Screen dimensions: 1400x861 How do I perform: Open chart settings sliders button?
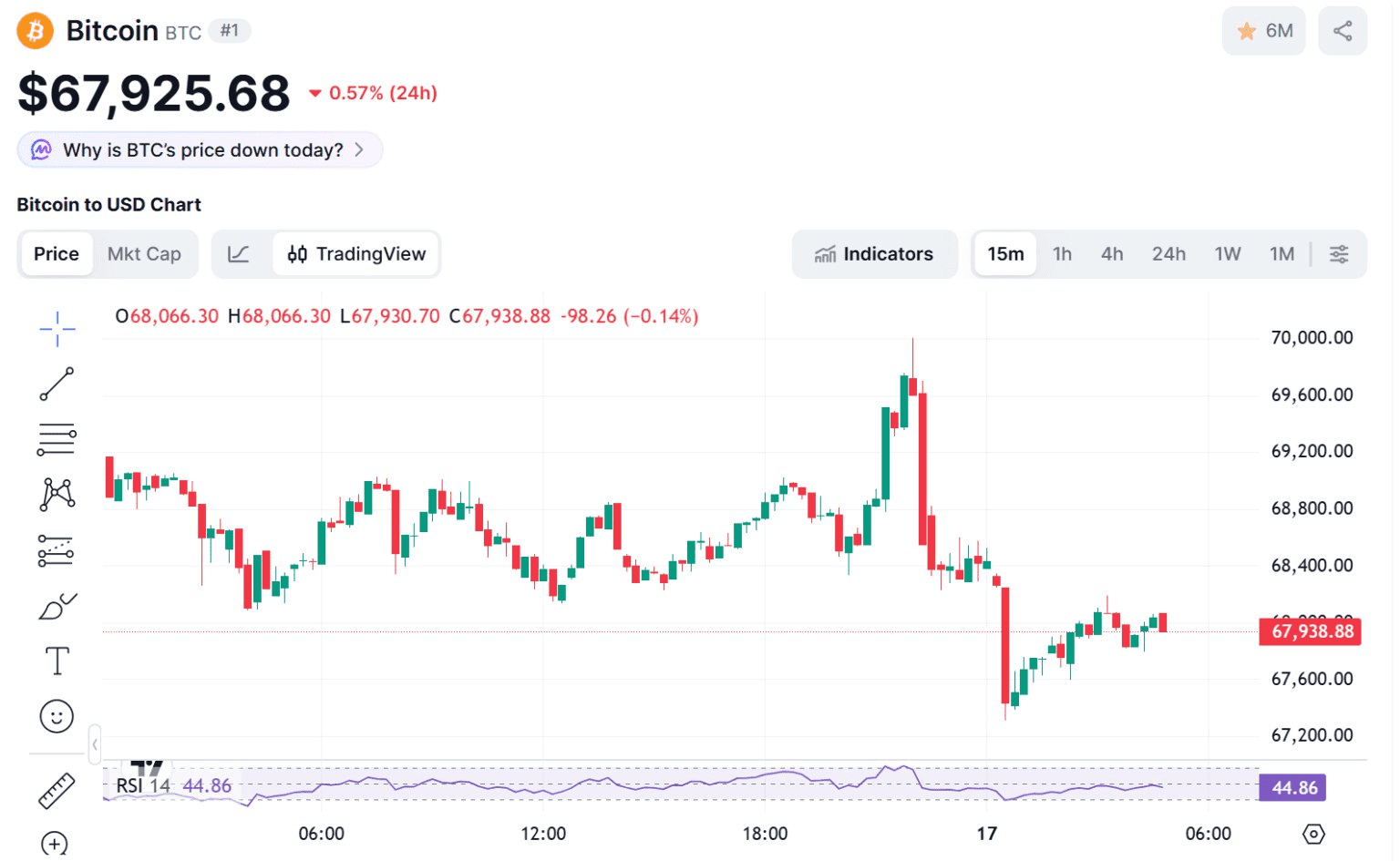click(x=1339, y=254)
